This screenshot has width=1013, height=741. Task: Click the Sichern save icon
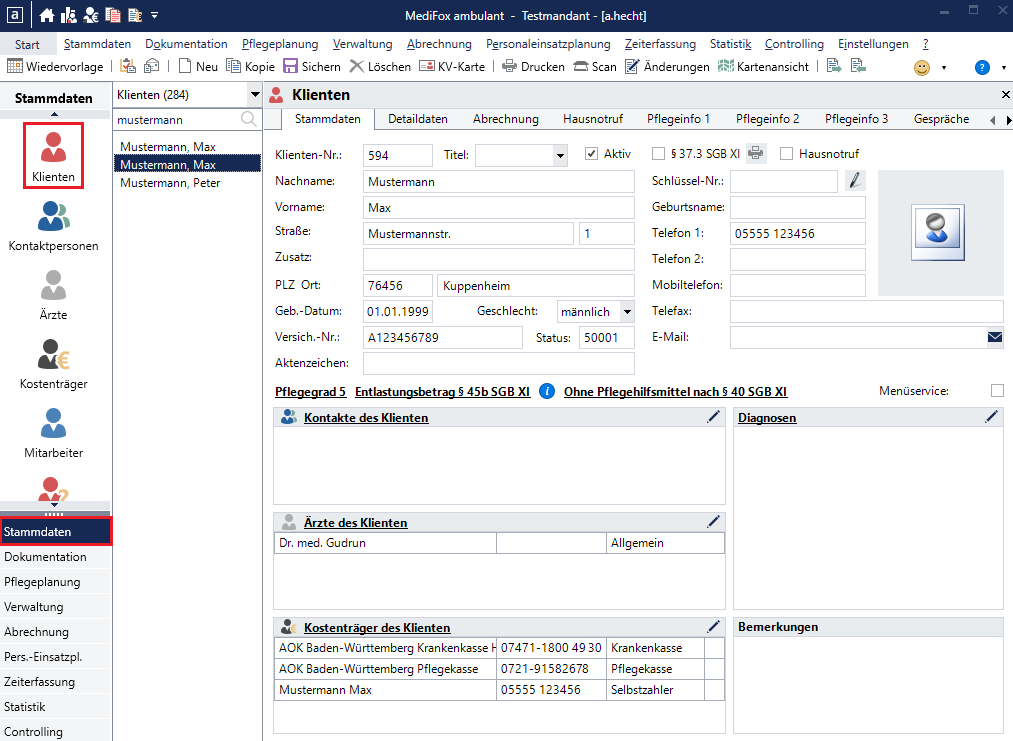290,67
